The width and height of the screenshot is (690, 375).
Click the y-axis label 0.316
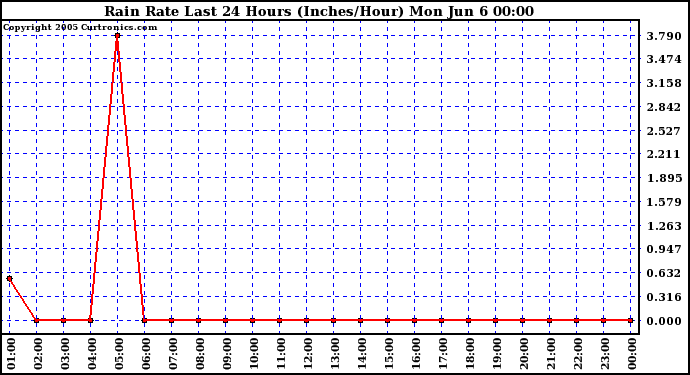pos(664,297)
